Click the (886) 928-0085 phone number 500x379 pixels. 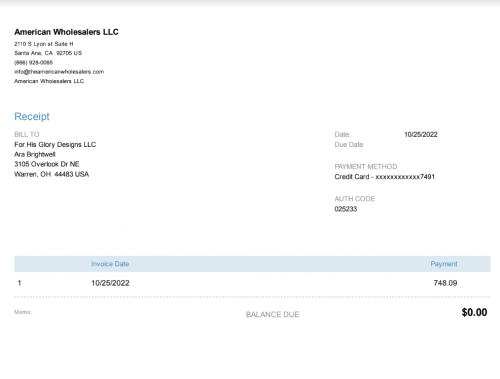click(x=33, y=62)
